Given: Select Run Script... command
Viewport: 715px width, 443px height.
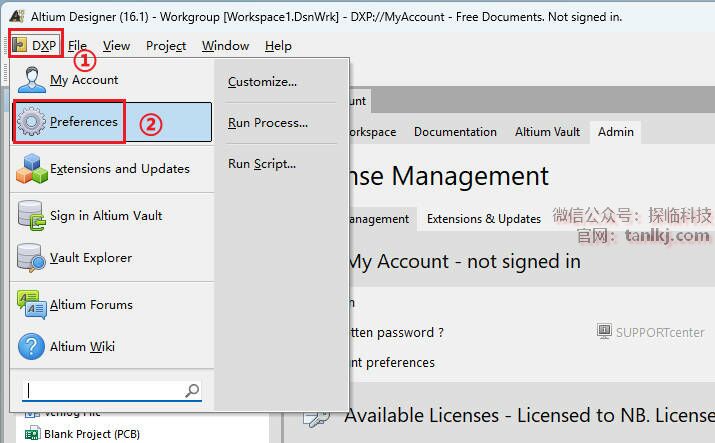Looking at the screenshot, I should [x=262, y=164].
